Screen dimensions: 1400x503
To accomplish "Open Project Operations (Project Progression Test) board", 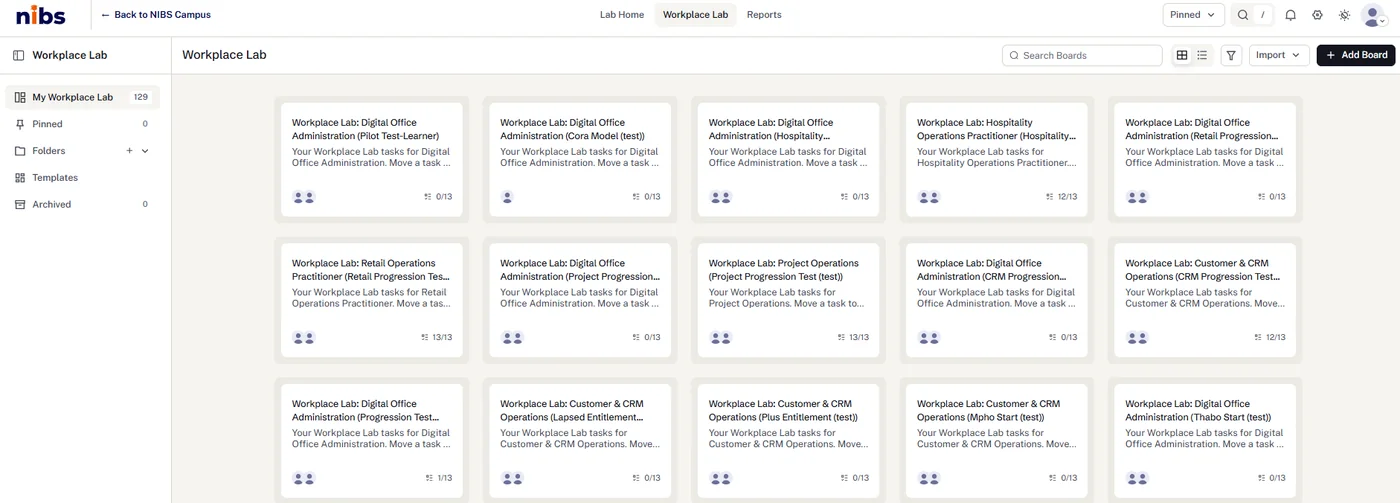I will pos(788,300).
